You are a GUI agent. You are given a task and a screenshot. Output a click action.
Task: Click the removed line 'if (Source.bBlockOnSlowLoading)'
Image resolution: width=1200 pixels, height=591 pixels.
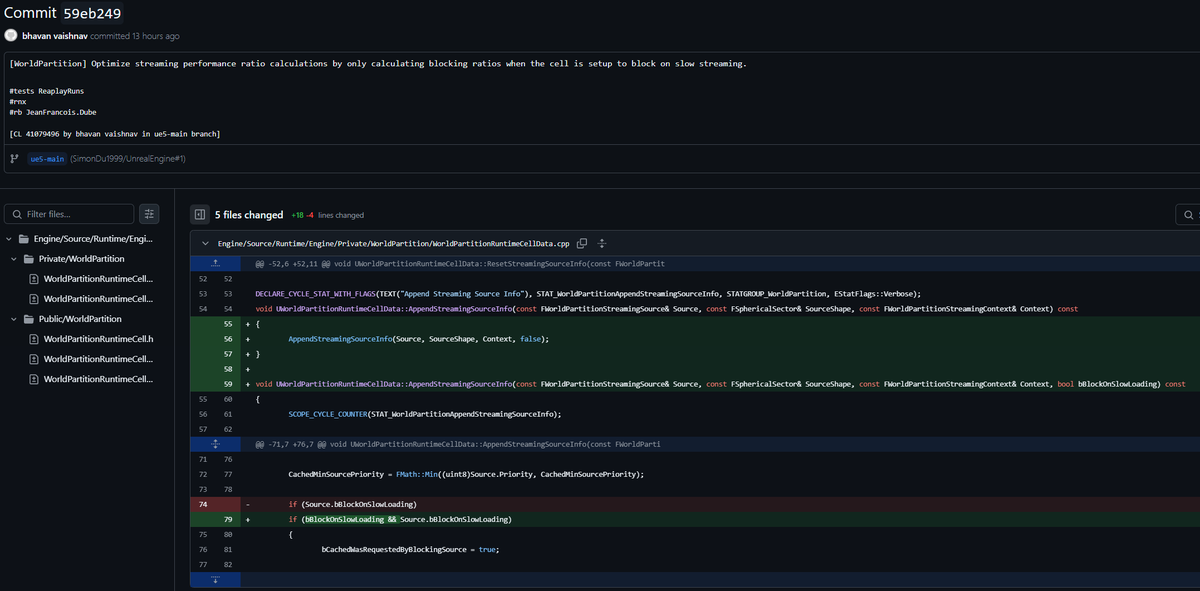click(352, 504)
